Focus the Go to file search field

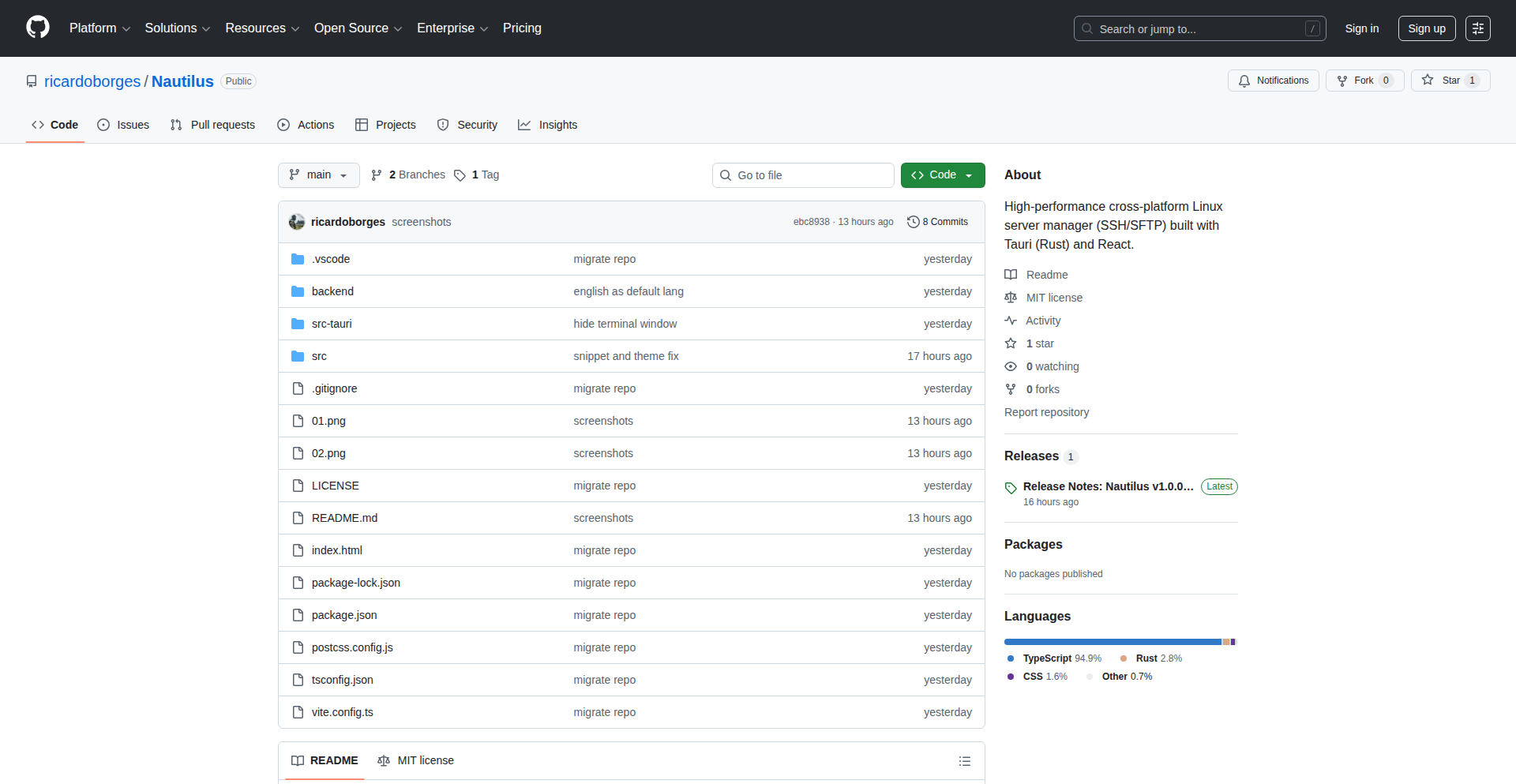pyautogui.click(x=803, y=175)
